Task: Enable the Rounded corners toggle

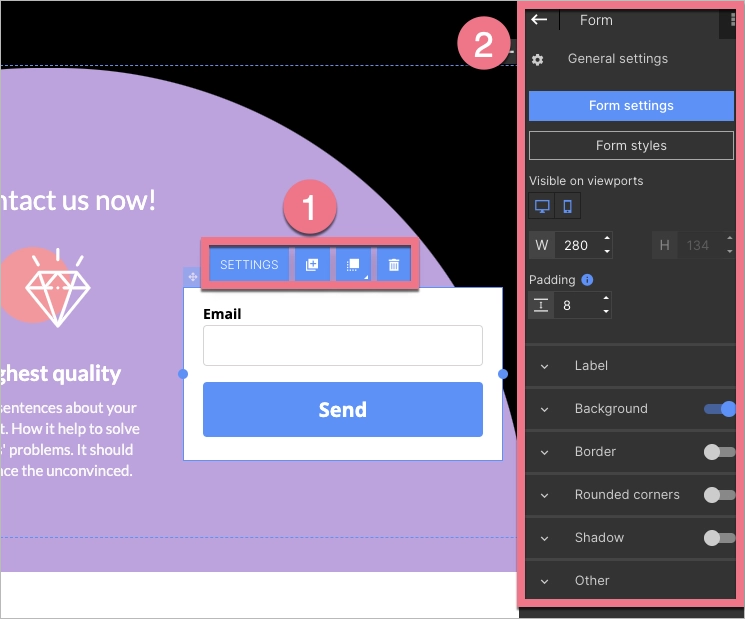Action: tap(719, 495)
